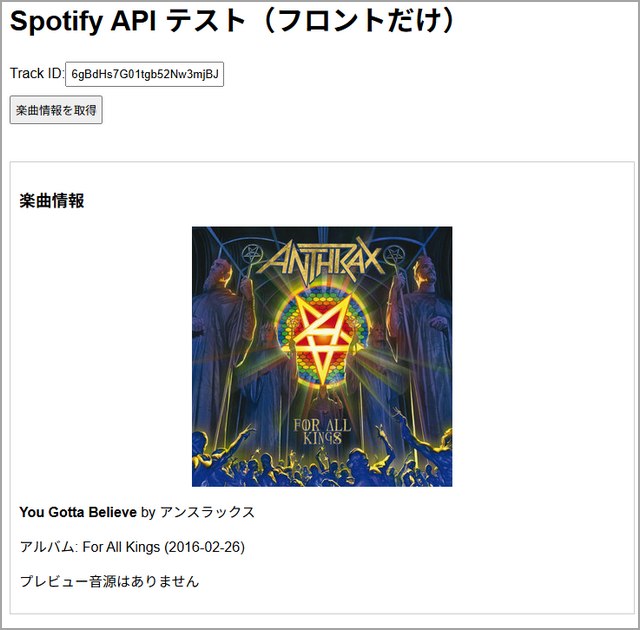Click the artist name アンスラックス

click(x=207, y=512)
